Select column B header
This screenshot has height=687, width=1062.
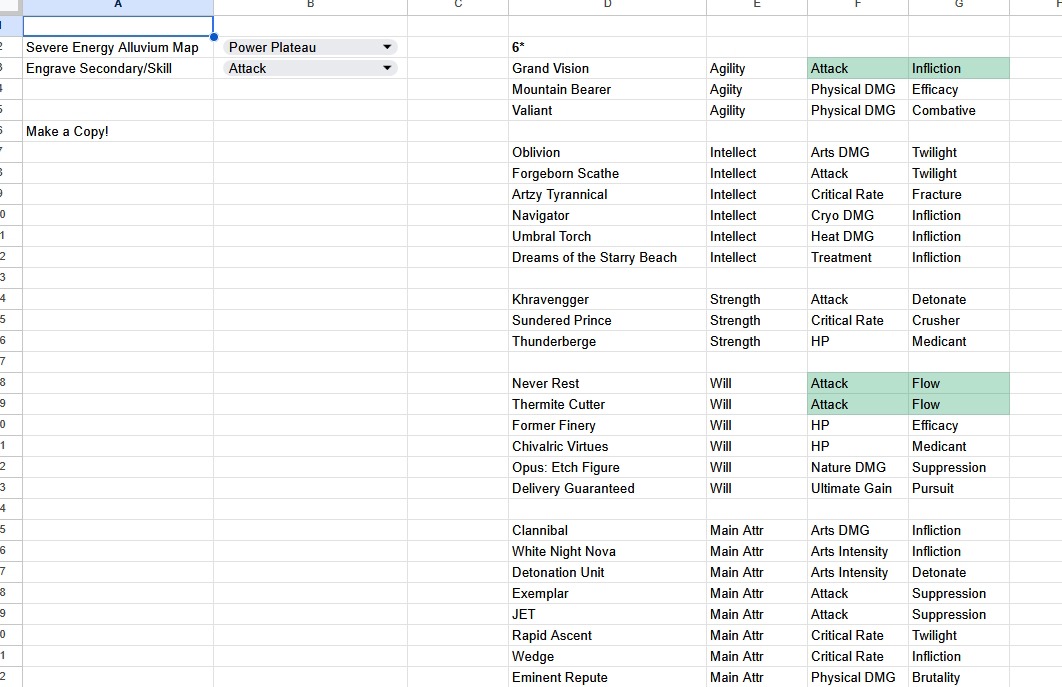tap(310, 5)
